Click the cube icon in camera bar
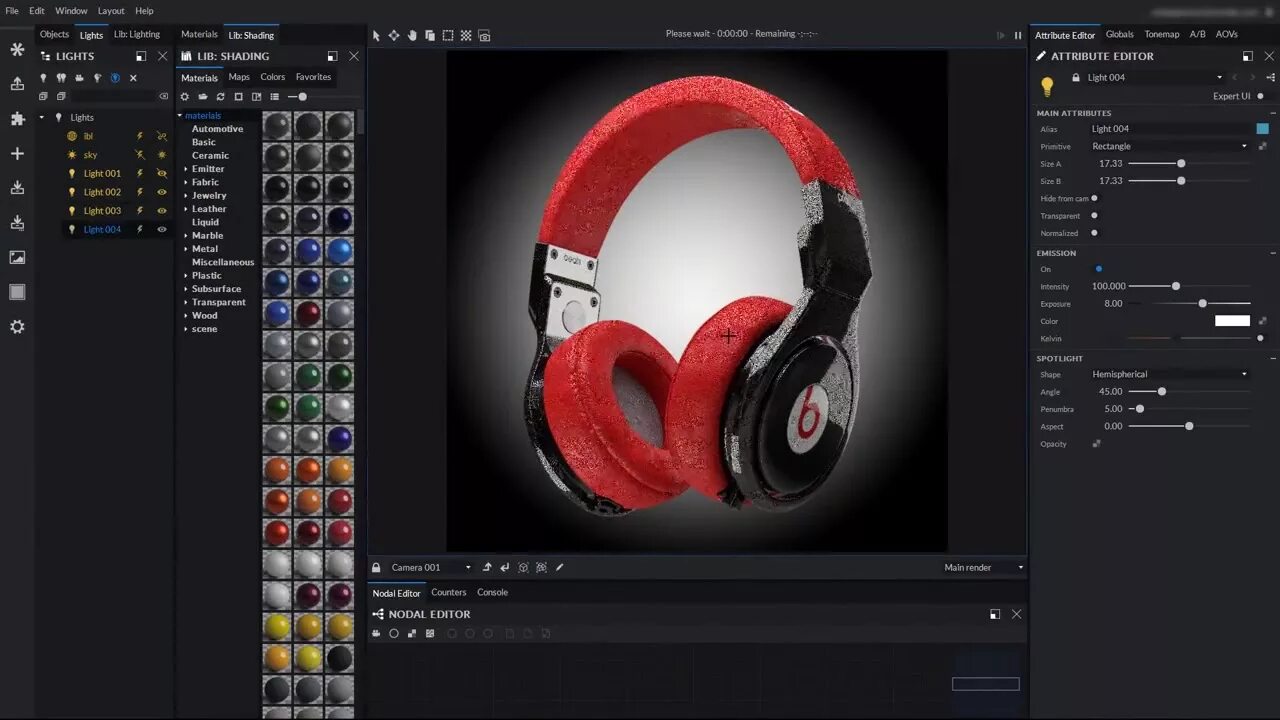Viewport: 1280px width, 720px height. [x=523, y=567]
